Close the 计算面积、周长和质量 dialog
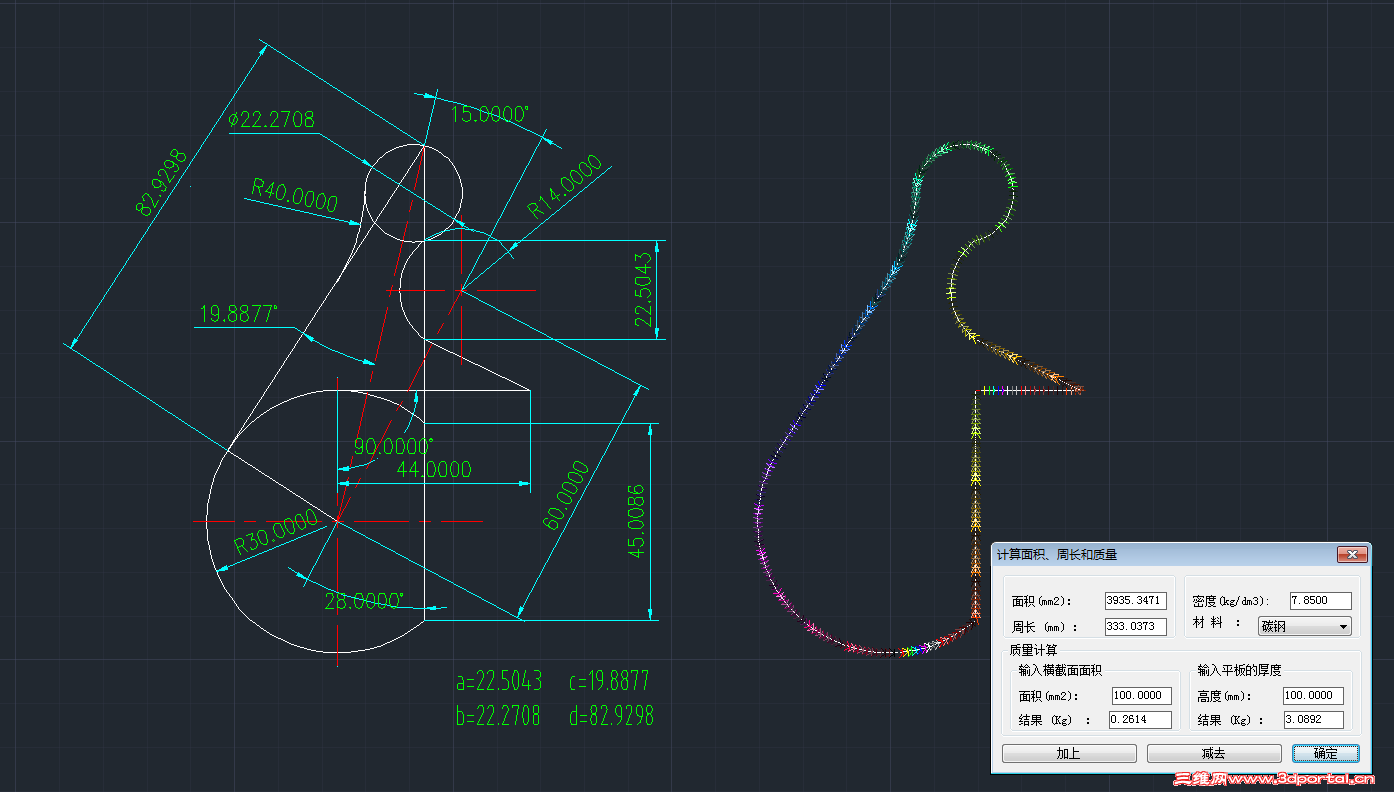Viewport: 1394px width, 792px height. pyautogui.click(x=1352, y=554)
